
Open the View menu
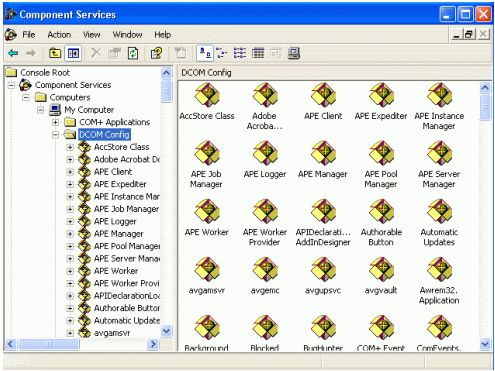click(92, 35)
